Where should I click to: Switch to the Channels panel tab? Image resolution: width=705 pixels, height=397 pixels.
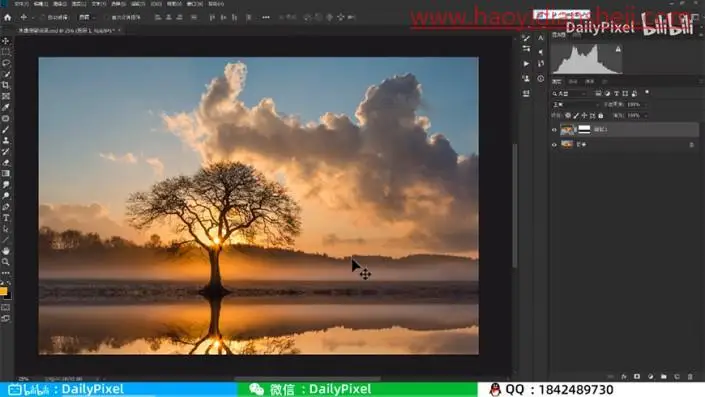click(573, 81)
